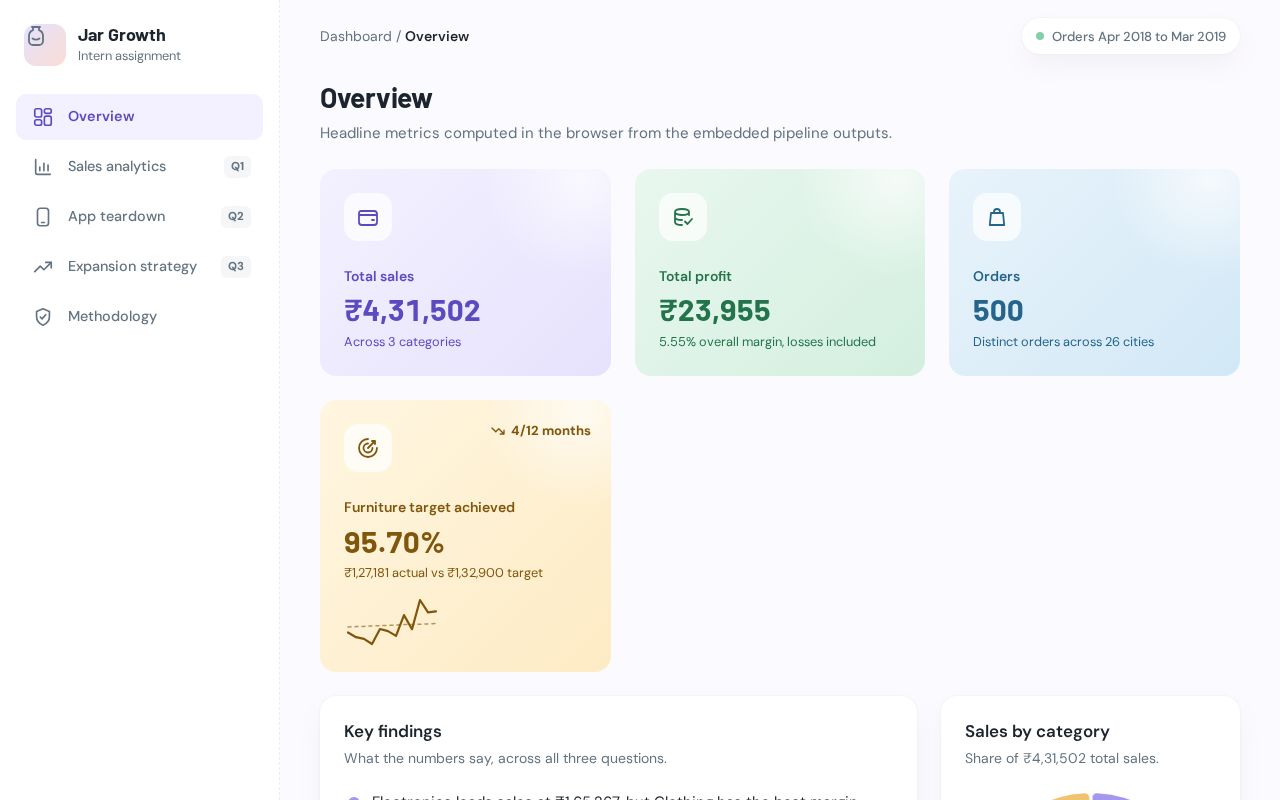Image resolution: width=1280 pixels, height=800 pixels.
Task: Click the Sales analytics bar chart icon
Action: coord(43,167)
